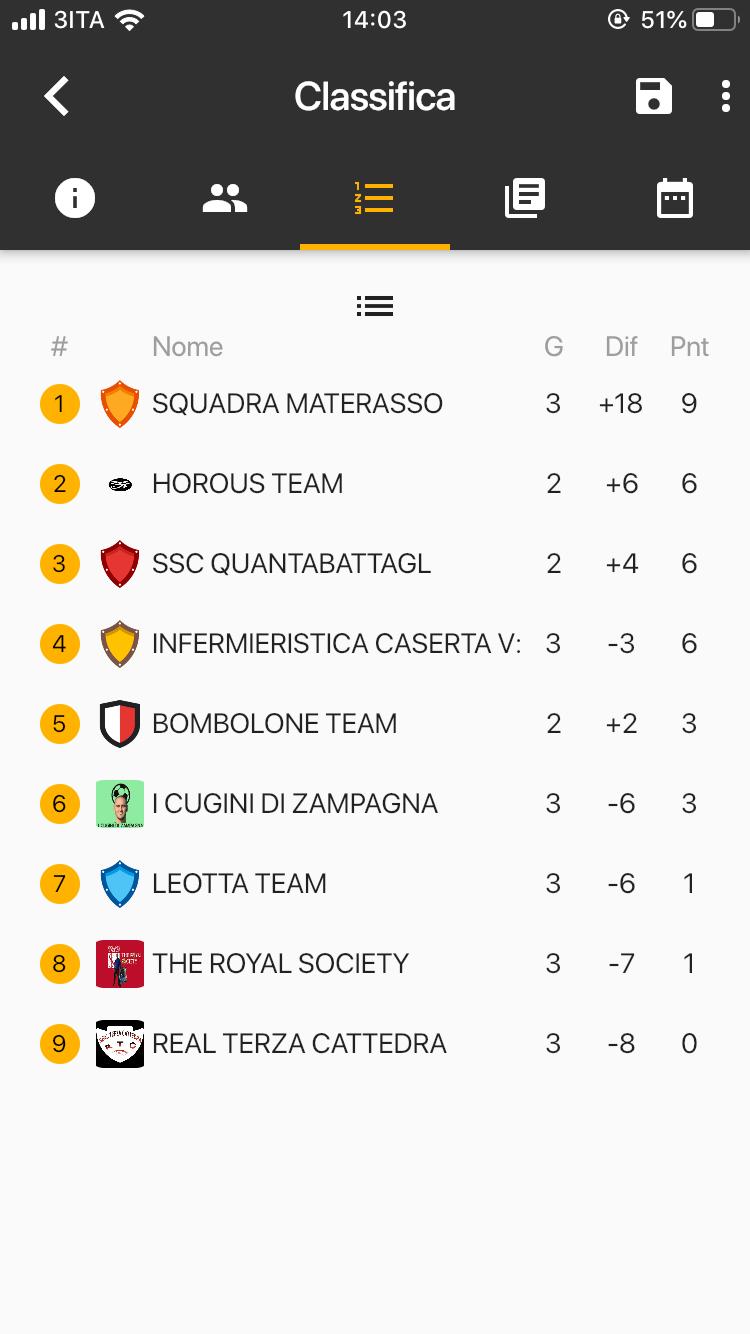Tap the Pnt column header
The width and height of the screenshot is (750, 1334).
click(x=689, y=347)
